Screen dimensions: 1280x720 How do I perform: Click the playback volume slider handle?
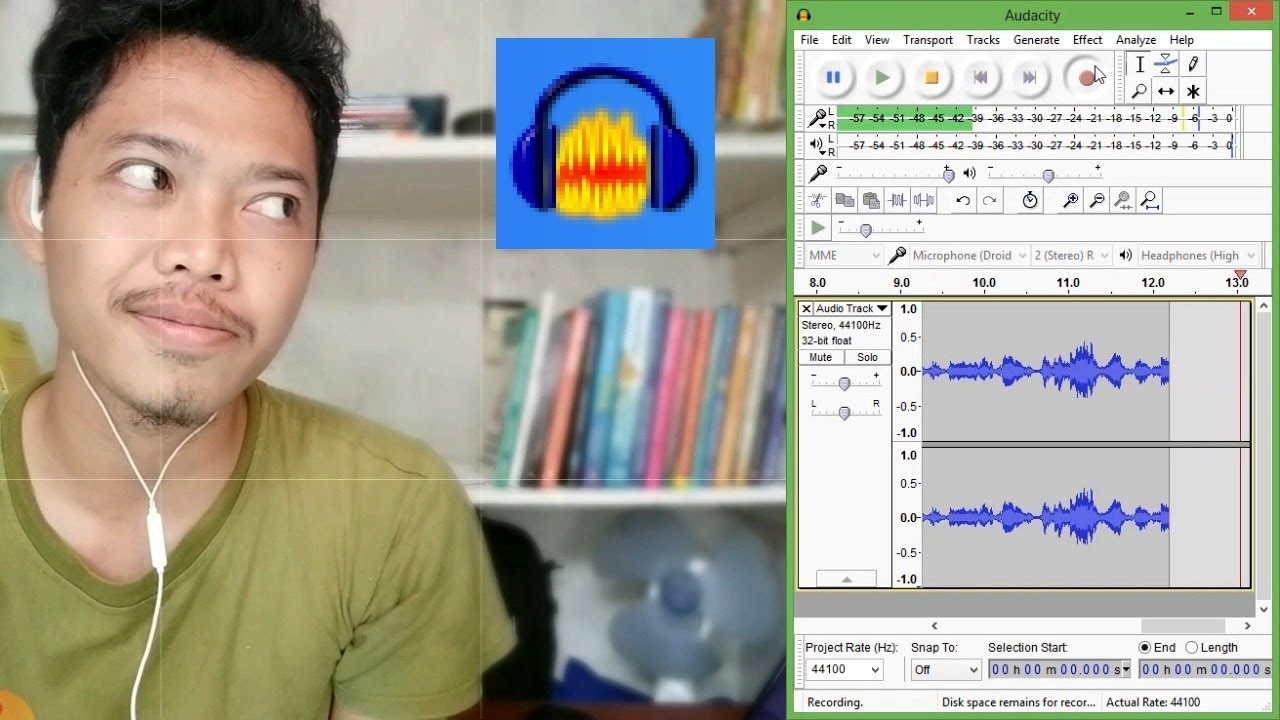[1048, 176]
